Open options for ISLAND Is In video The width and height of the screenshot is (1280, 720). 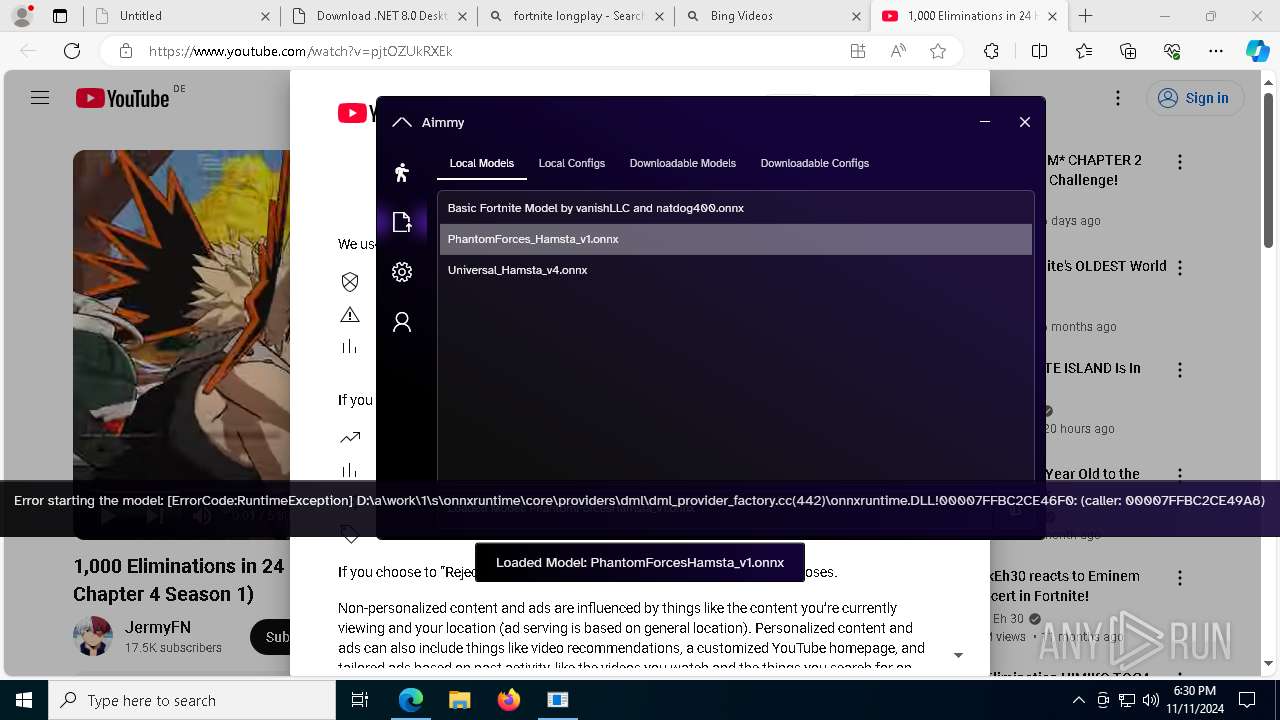pos(1180,370)
